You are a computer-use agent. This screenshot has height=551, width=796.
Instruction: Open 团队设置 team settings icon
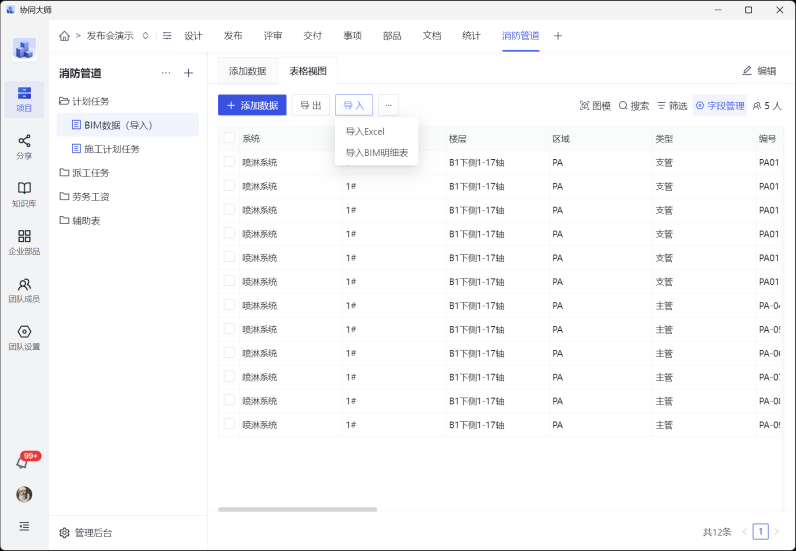click(x=24, y=332)
